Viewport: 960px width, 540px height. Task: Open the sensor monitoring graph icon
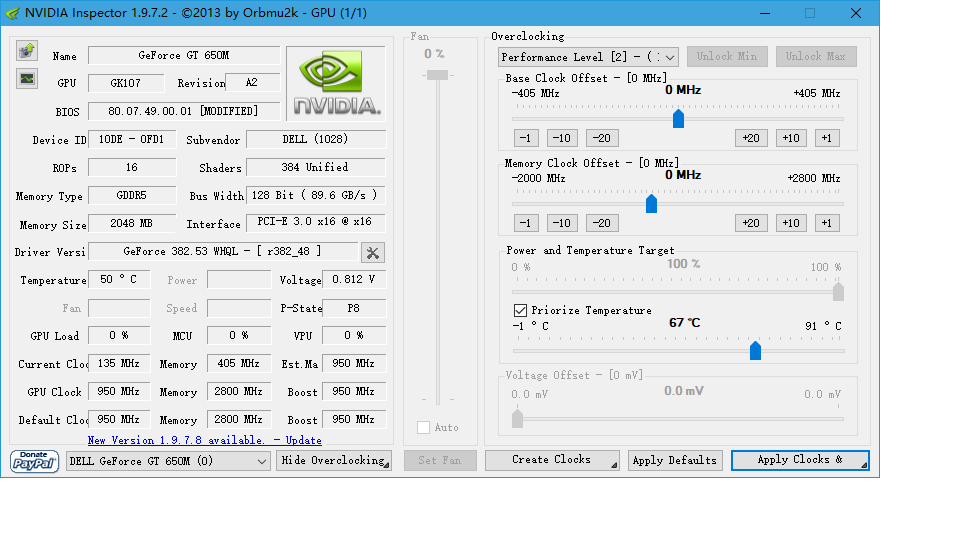[27, 78]
